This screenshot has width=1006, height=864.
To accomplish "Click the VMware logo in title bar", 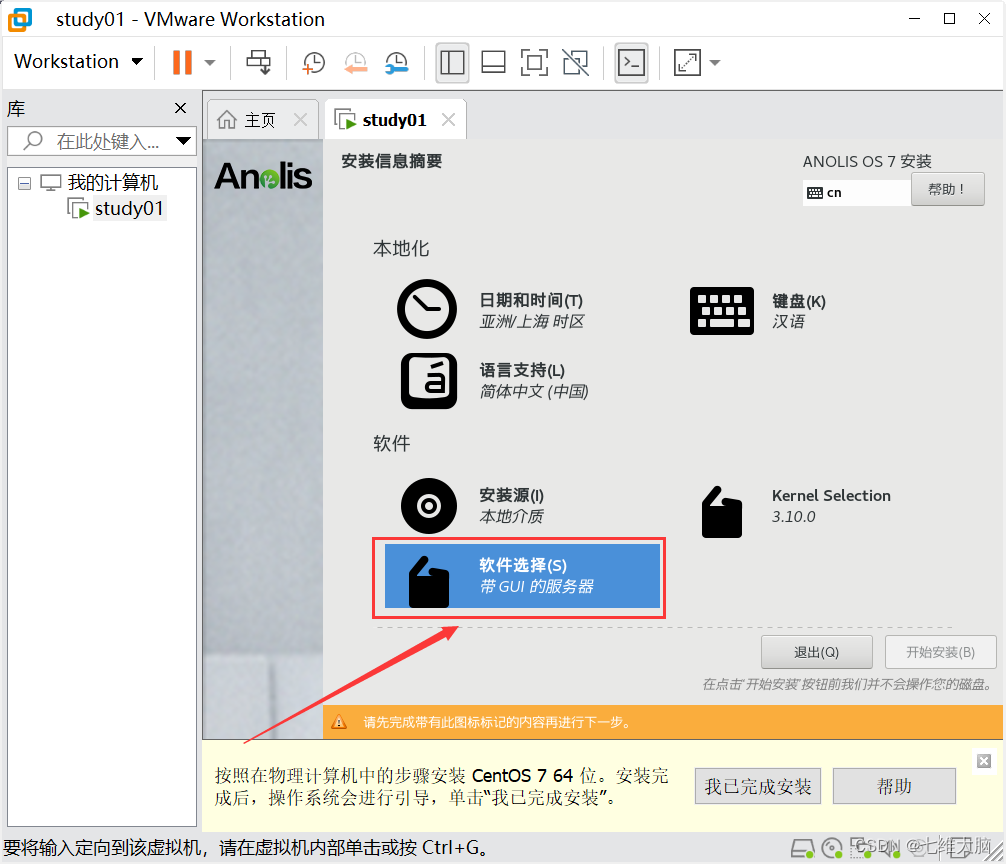I will pyautogui.click(x=20, y=19).
